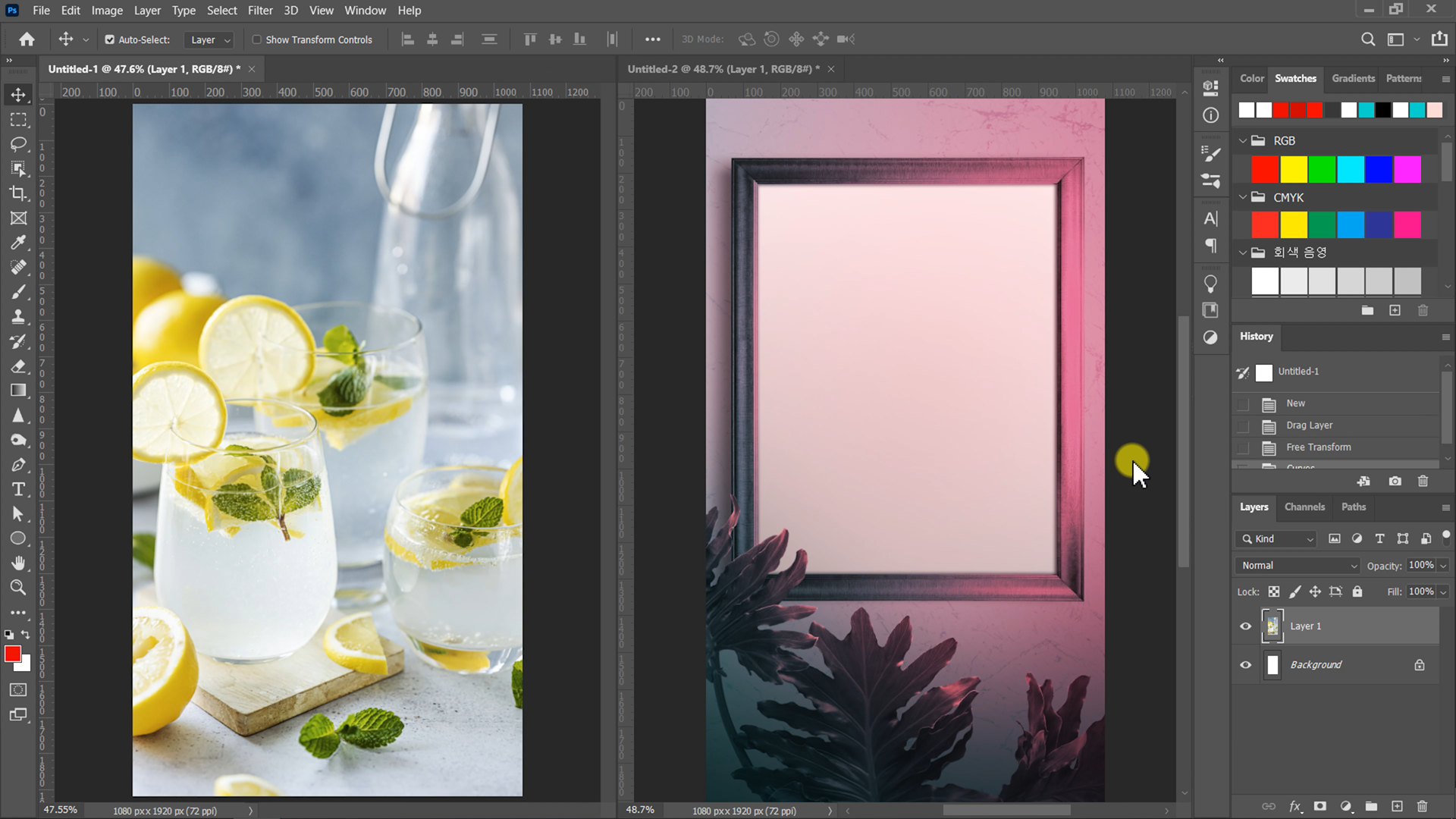Enable Show Transform Controls checkbox
The image size is (1456, 819).
pyautogui.click(x=256, y=39)
